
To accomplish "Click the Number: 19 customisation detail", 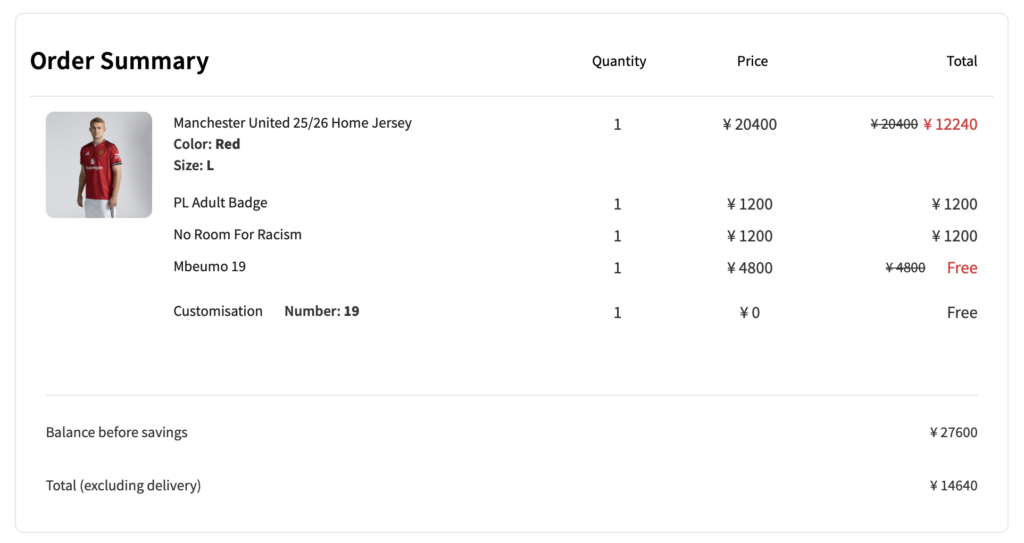I will coord(321,311).
